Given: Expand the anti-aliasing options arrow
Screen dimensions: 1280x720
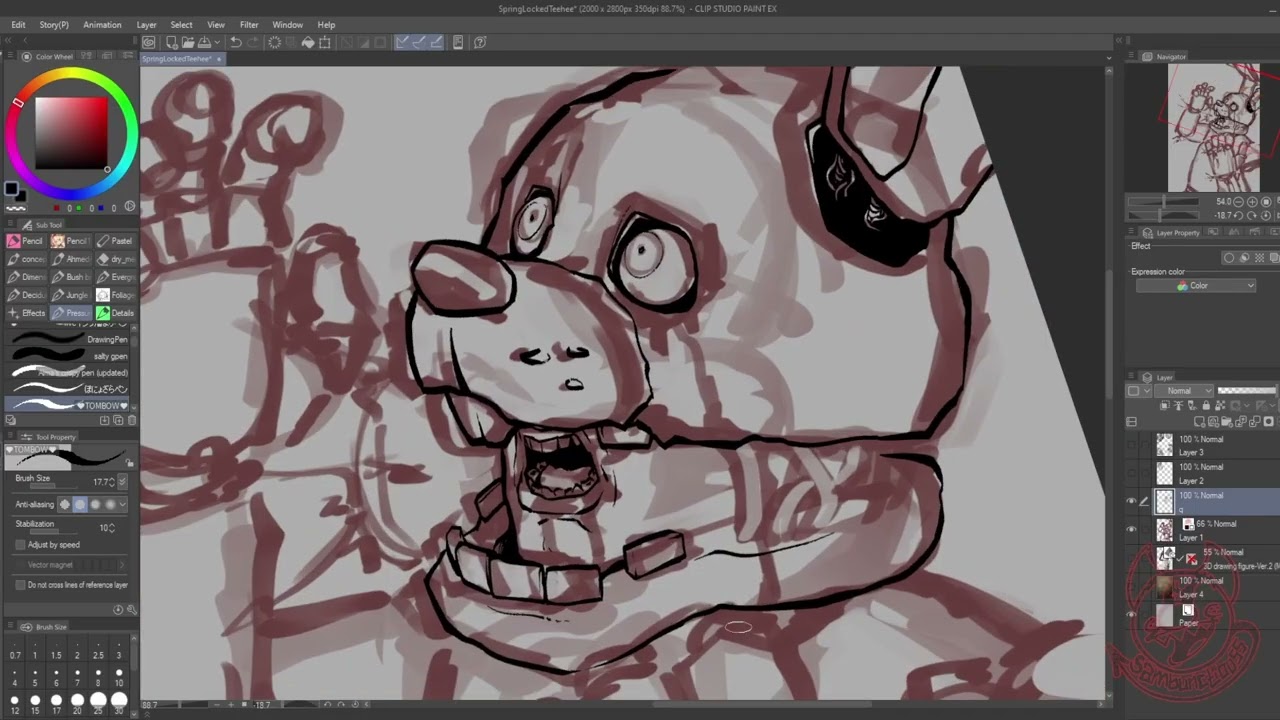Looking at the screenshot, I should pyautogui.click(x=122, y=505).
